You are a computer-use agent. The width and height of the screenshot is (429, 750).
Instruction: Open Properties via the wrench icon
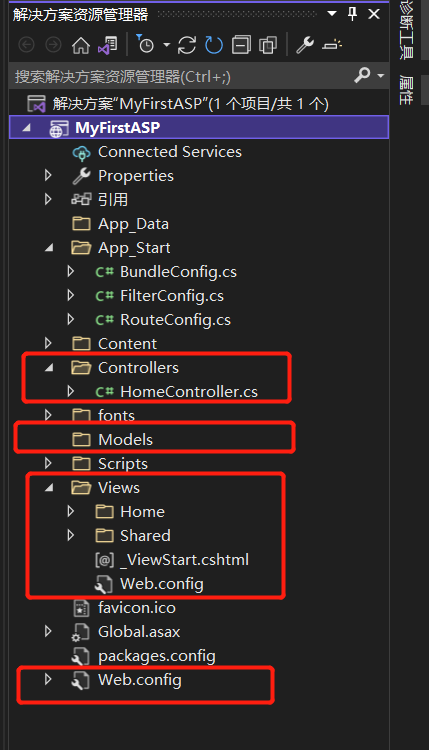305,45
